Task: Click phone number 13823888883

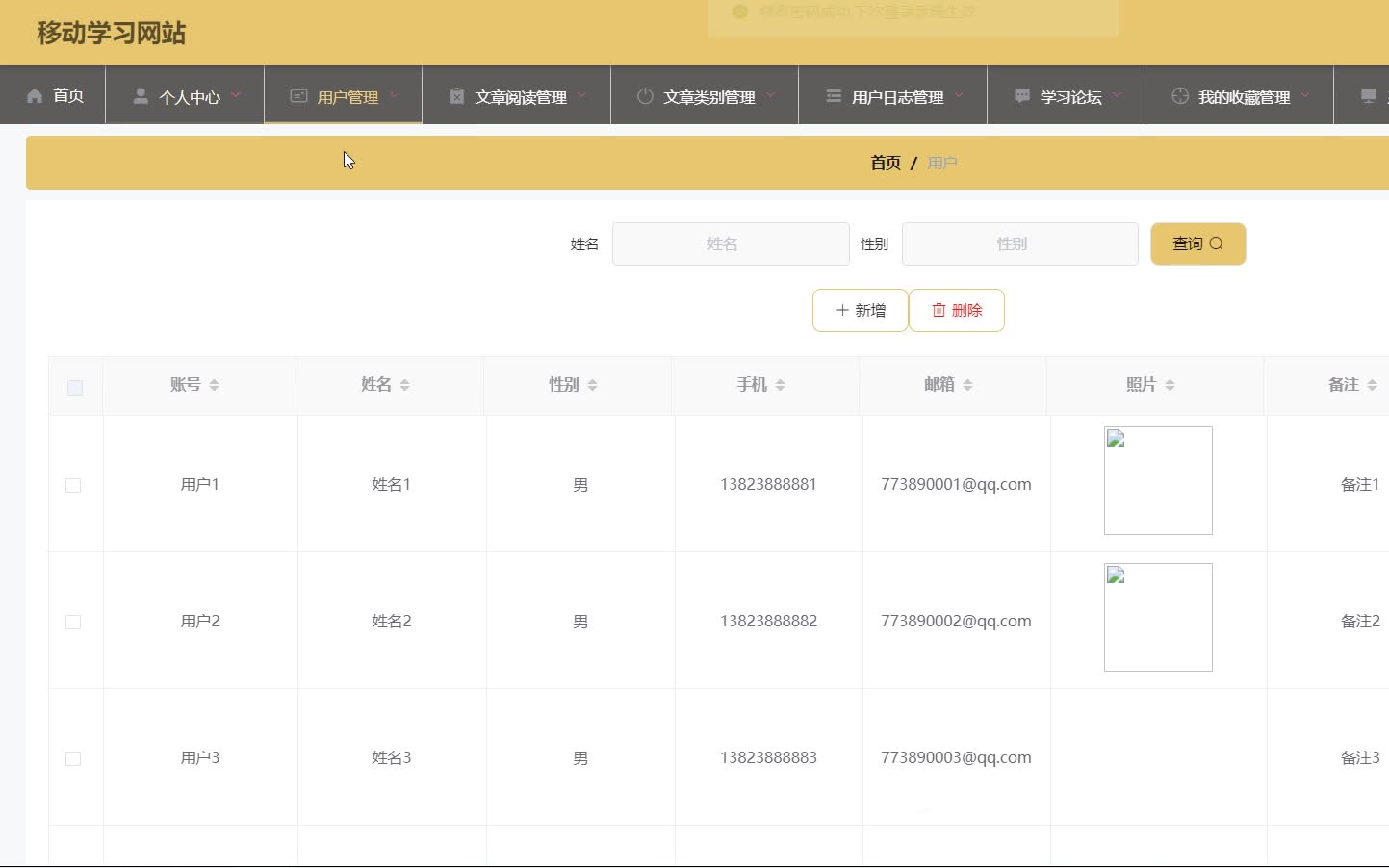Action: point(768,758)
